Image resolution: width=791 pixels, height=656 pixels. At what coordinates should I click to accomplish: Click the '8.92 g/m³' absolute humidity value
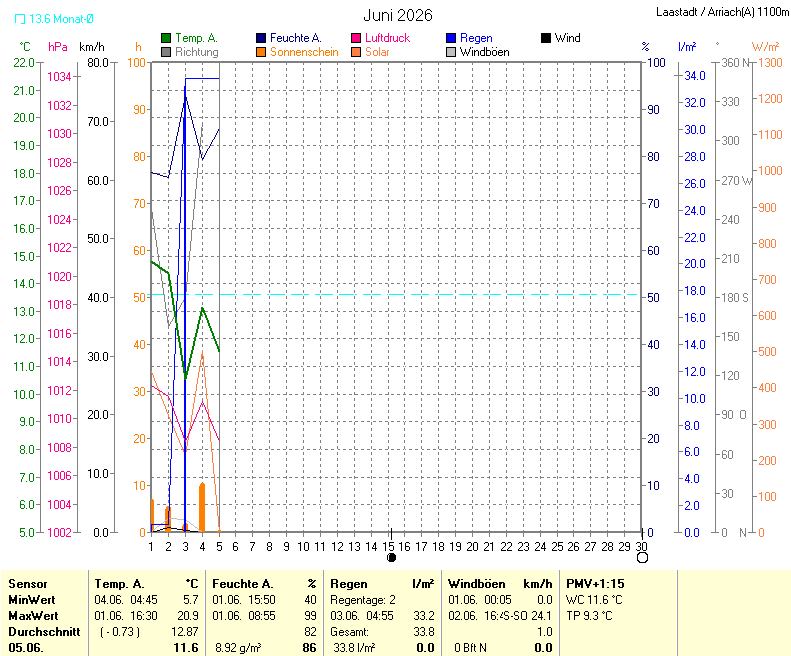tap(238, 648)
